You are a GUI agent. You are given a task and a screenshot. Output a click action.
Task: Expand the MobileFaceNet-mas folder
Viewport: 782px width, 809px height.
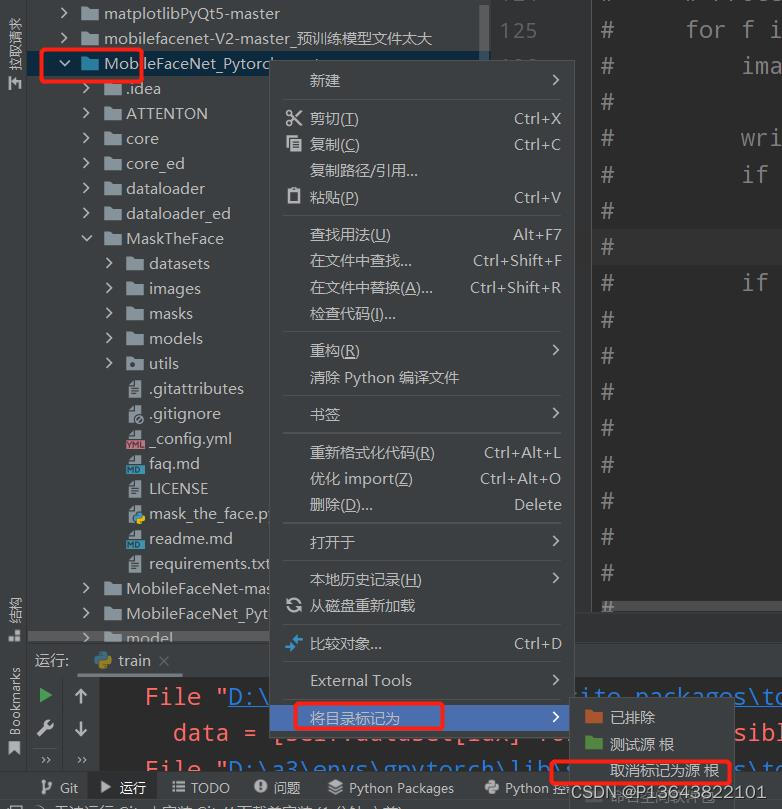(86, 588)
